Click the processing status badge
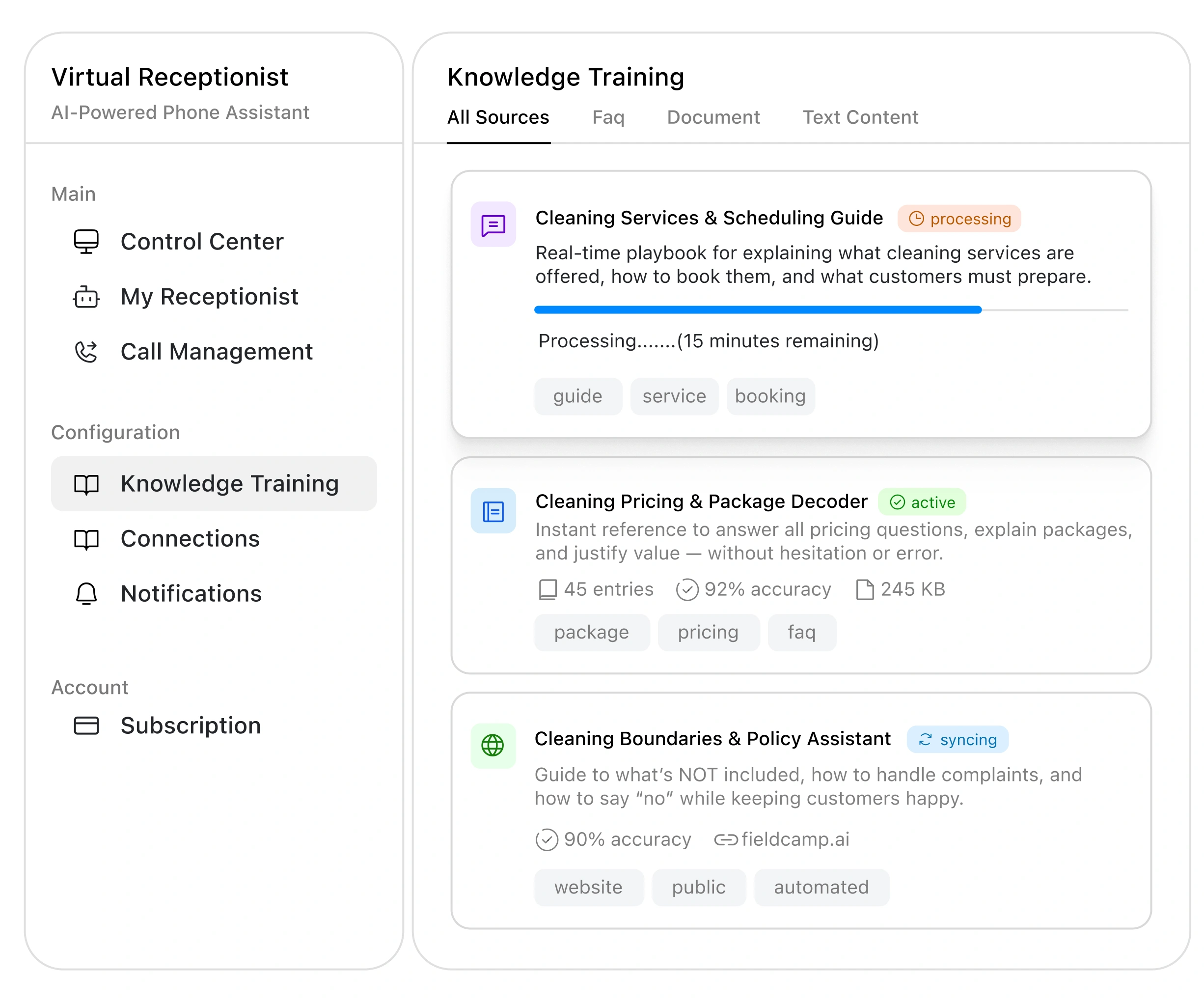The height and width of the screenshot is (1002, 1204). (958, 219)
